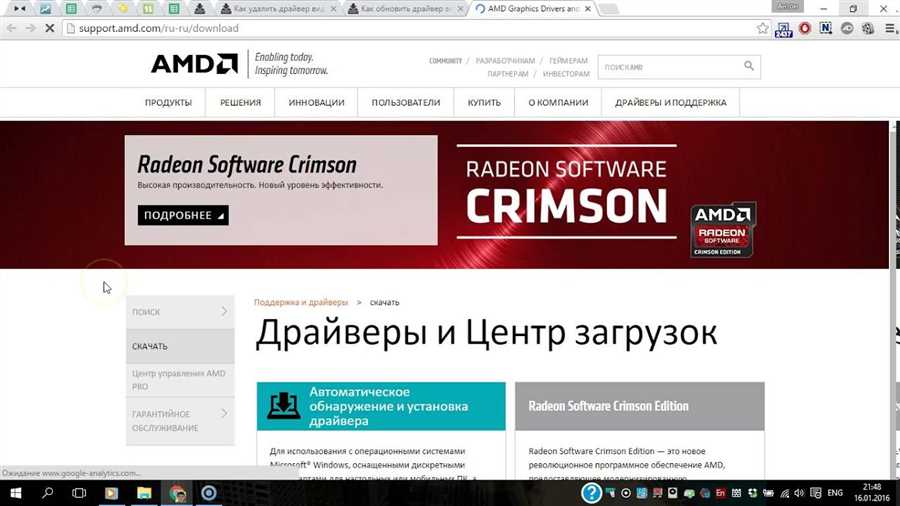The image size is (900, 506).
Task: Click the taskbar search magnifier icon
Action: 48,493
